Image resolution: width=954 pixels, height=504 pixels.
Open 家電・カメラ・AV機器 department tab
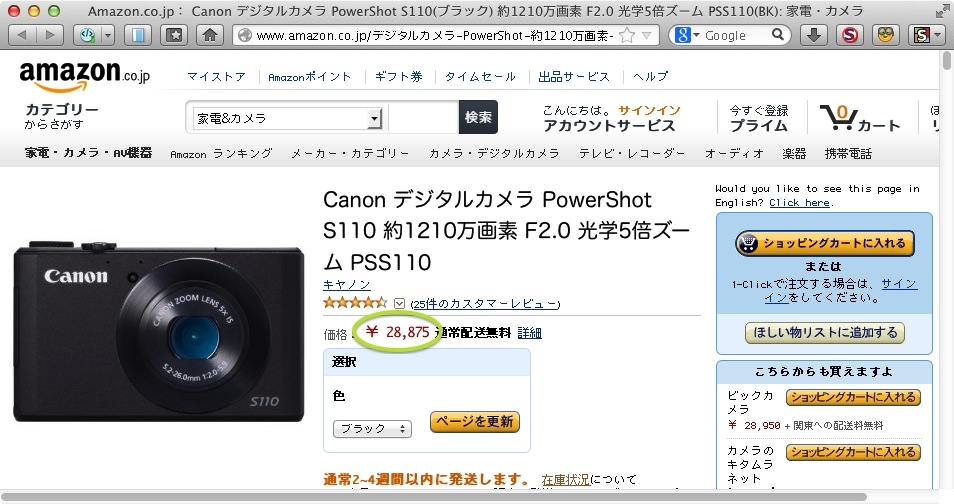coord(88,153)
